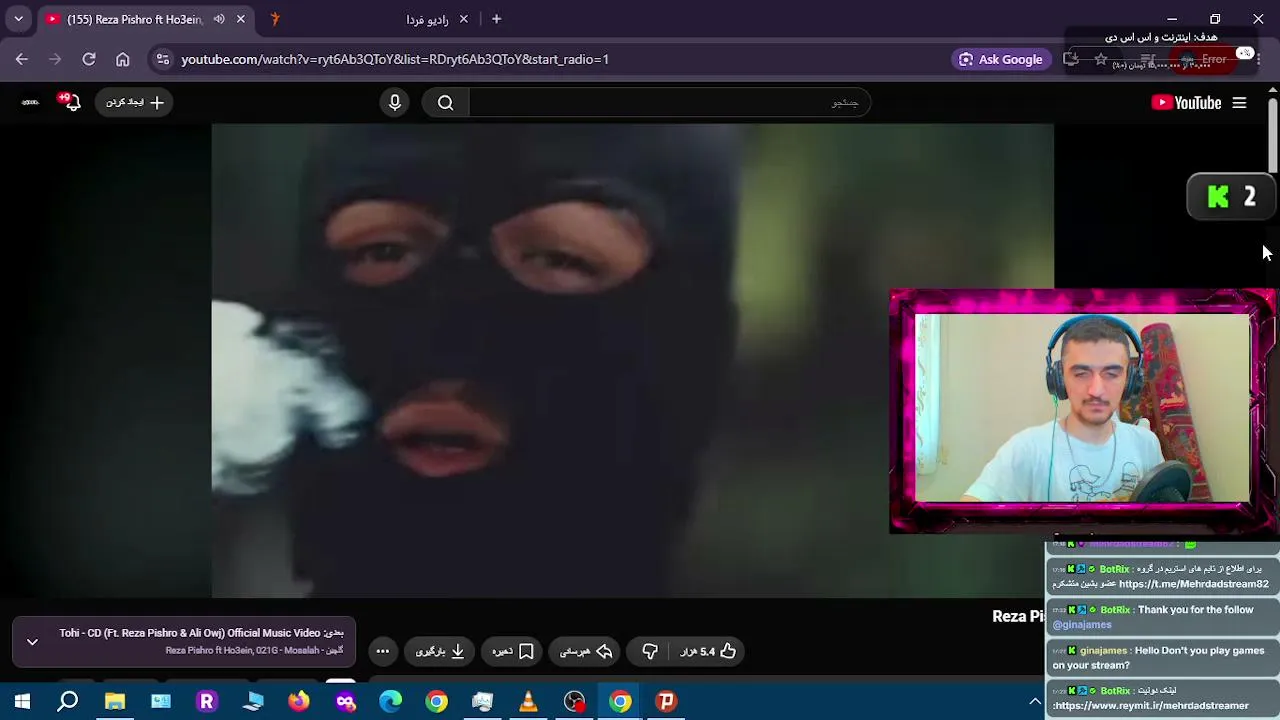The image size is (1280, 720).
Task: Close the Radio Farda tab
Action: tap(463, 19)
